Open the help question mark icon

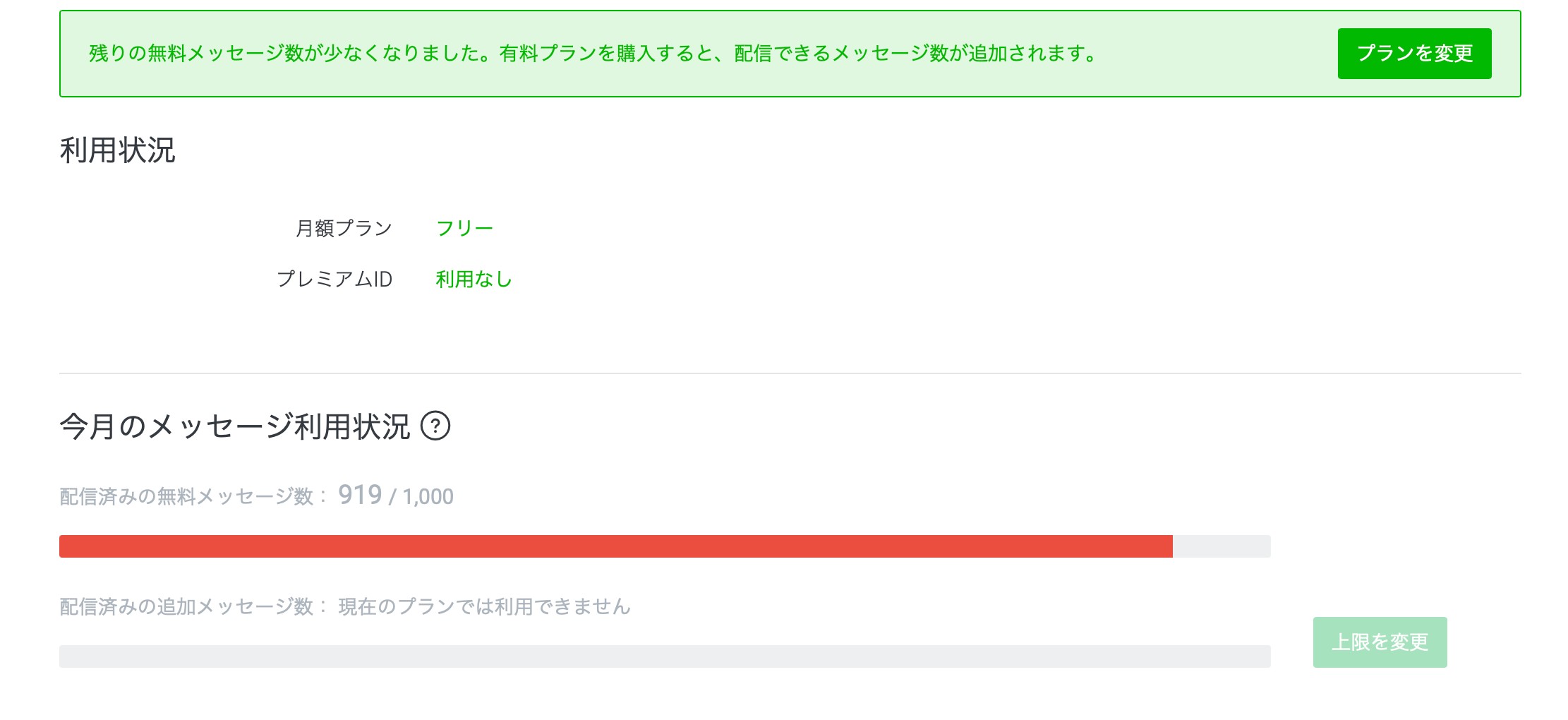pyautogui.click(x=435, y=426)
